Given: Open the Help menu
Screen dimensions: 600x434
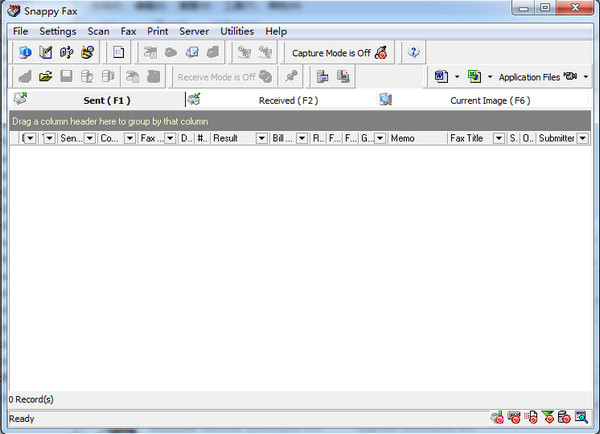Looking at the screenshot, I should 276,31.
